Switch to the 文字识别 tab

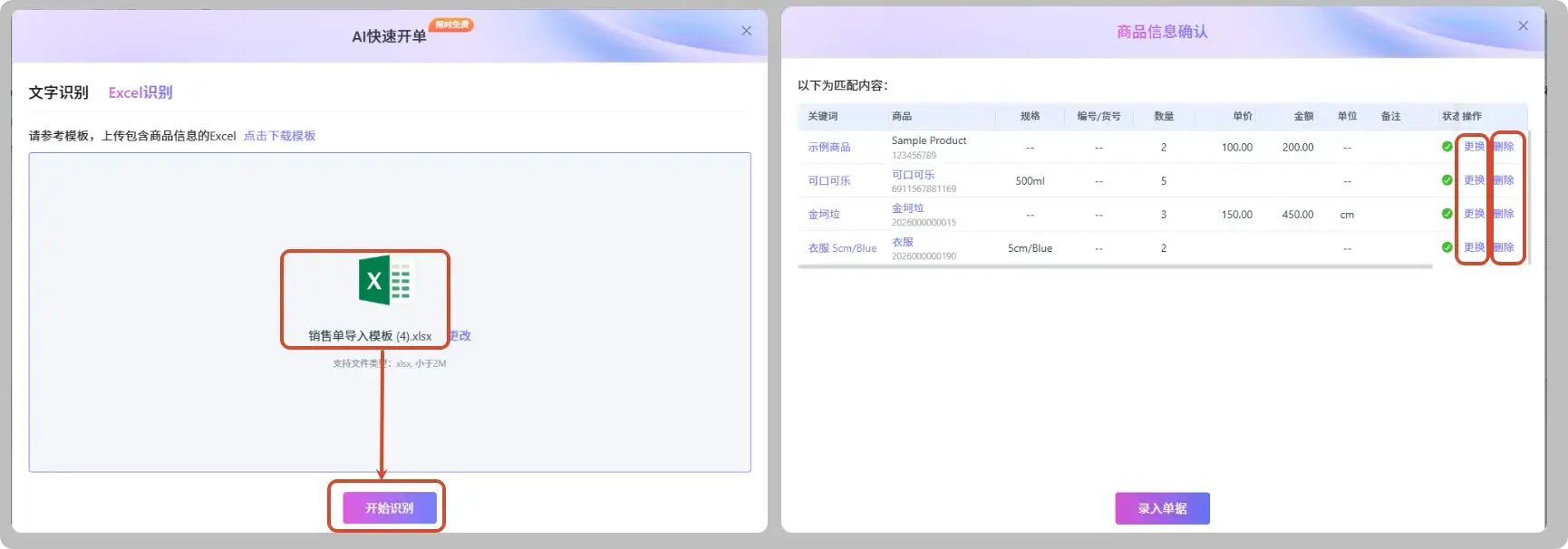pyautogui.click(x=58, y=92)
